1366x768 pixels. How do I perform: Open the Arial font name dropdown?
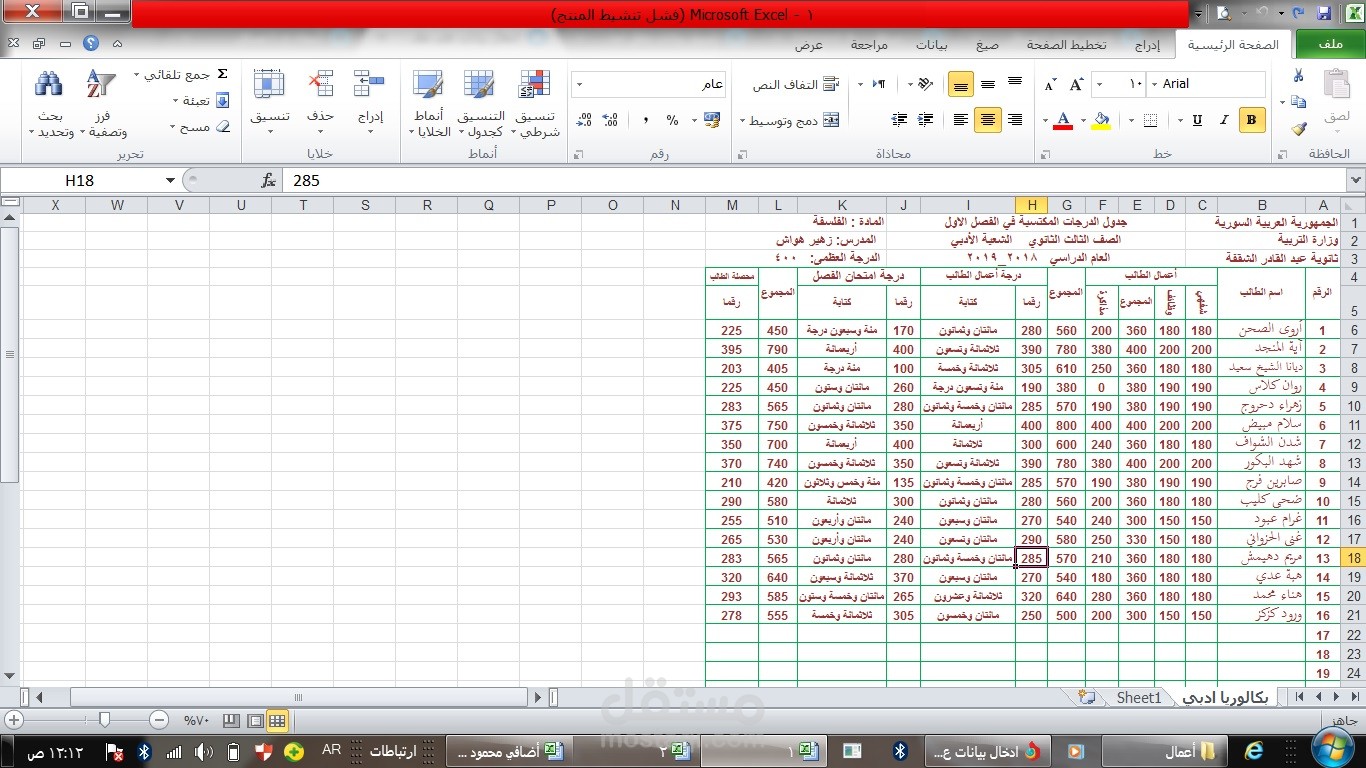coord(1155,85)
